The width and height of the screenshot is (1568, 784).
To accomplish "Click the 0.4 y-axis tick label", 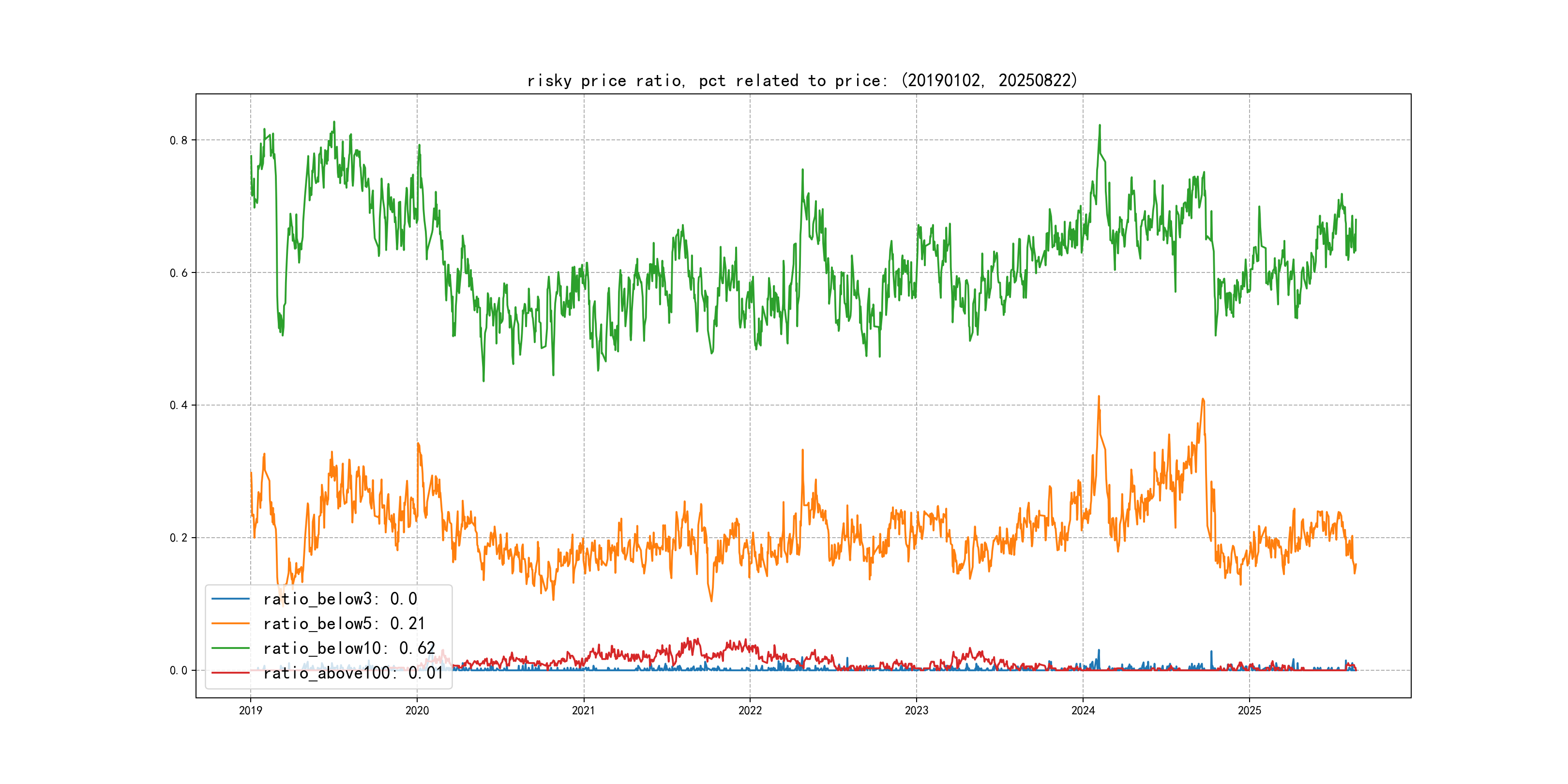I will (179, 406).
